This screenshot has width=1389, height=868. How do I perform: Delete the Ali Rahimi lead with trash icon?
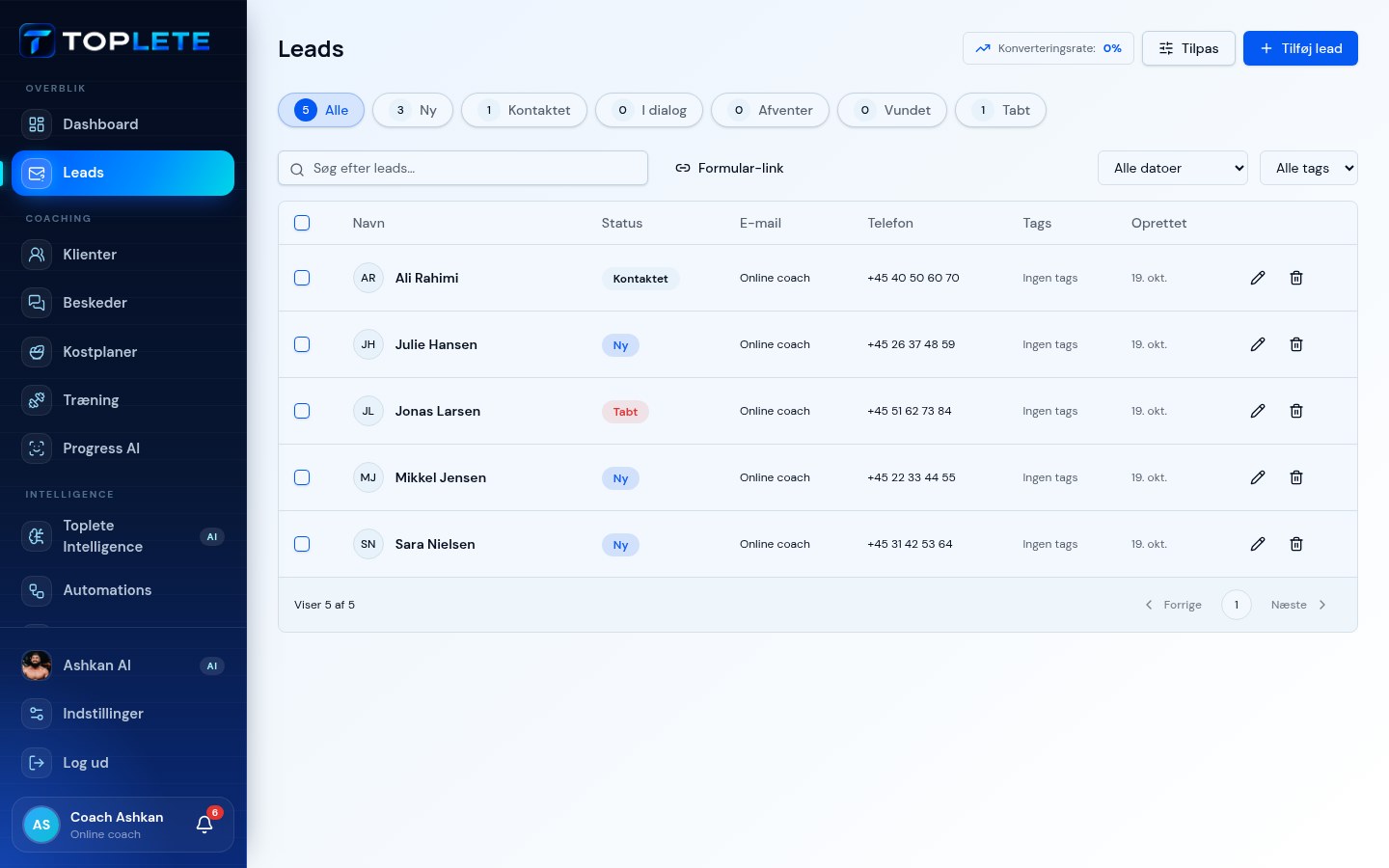[1296, 278]
